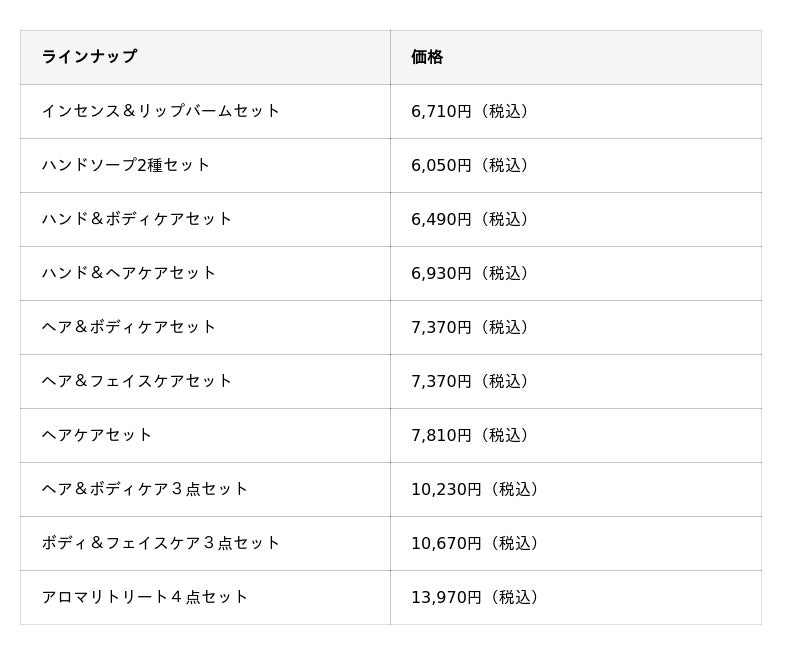Select インセンス＆リップバームセット product name

[161, 111]
